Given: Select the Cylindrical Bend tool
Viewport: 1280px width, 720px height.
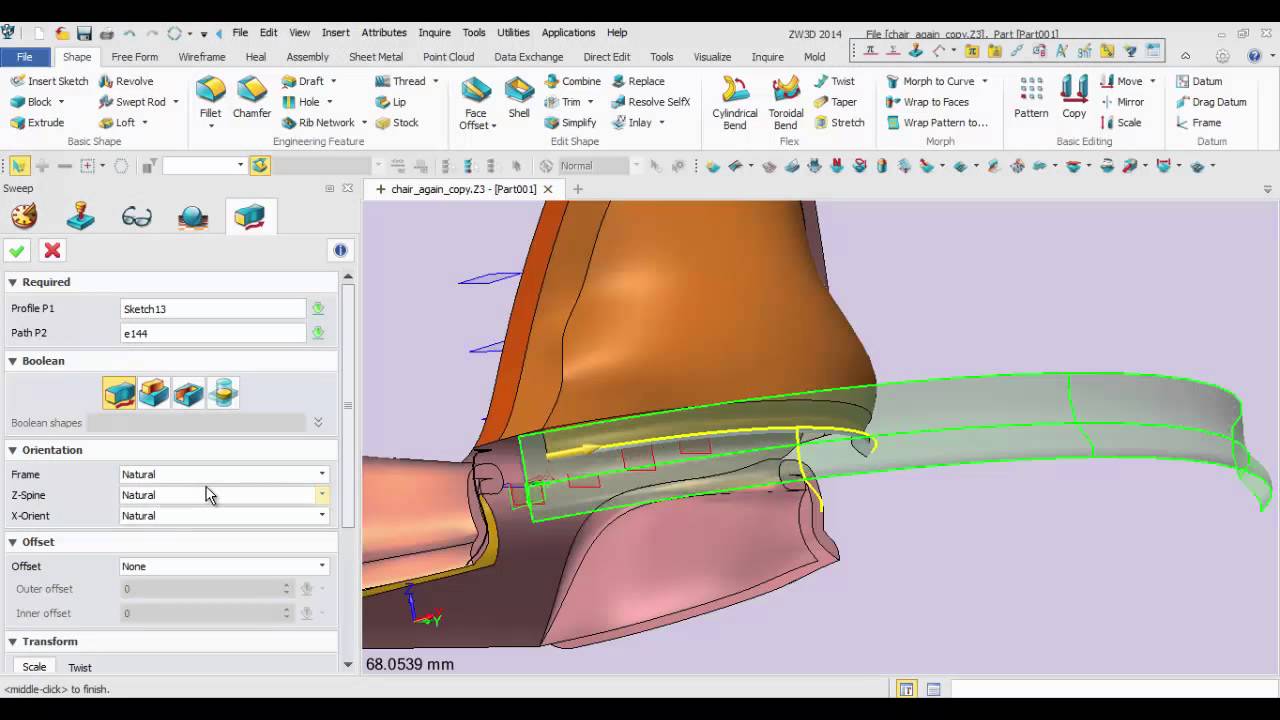Looking at the screenshot, I should tap(735, 102).
